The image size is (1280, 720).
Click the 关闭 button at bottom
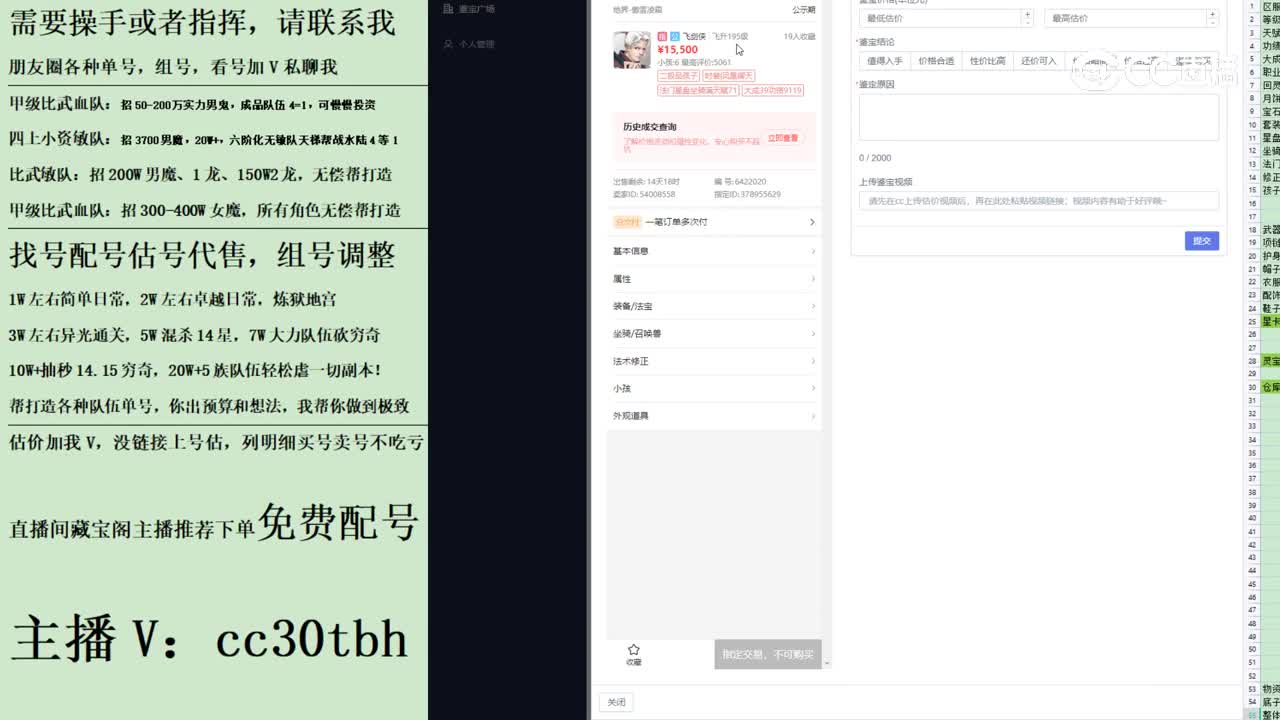615,701
